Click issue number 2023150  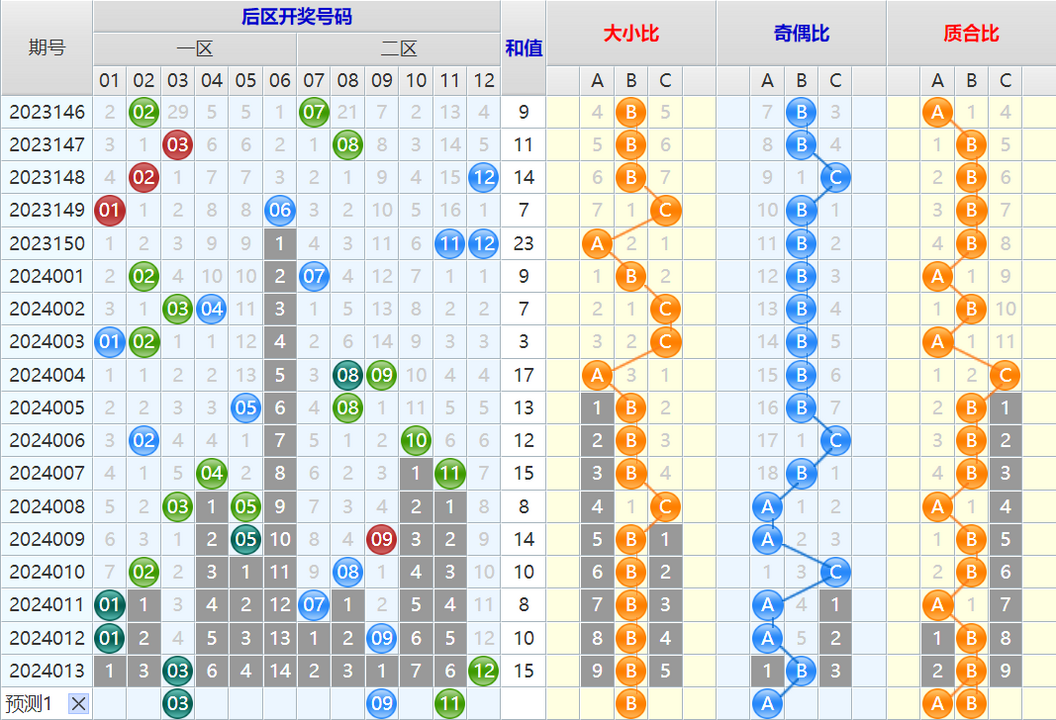pyautogui.click(x=46, y=243)
